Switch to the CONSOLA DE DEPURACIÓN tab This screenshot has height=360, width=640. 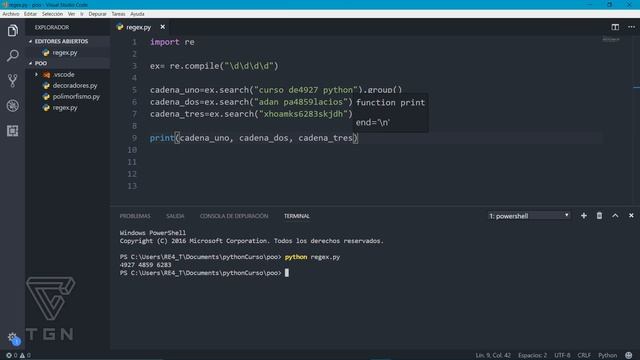[234, 216]
